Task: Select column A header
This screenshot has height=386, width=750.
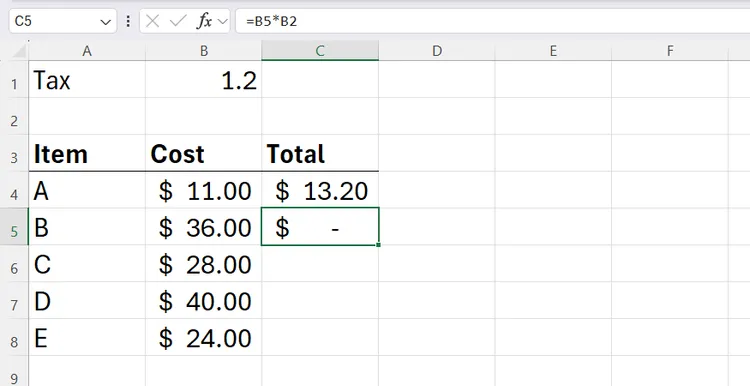Action: [x=87, y=51]
